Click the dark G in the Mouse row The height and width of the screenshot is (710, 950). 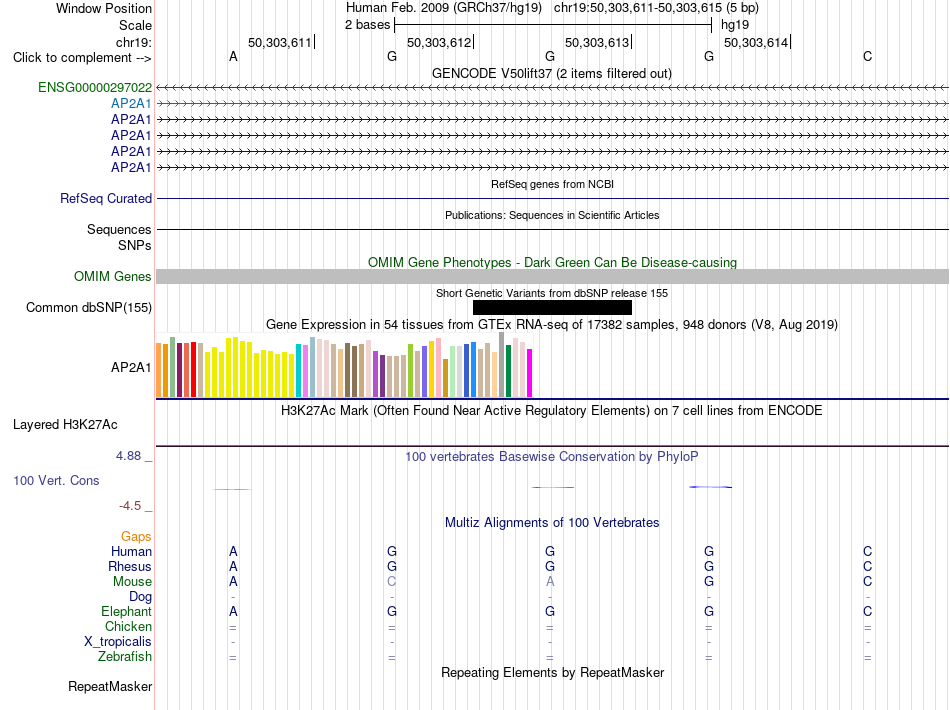(709, 582)
